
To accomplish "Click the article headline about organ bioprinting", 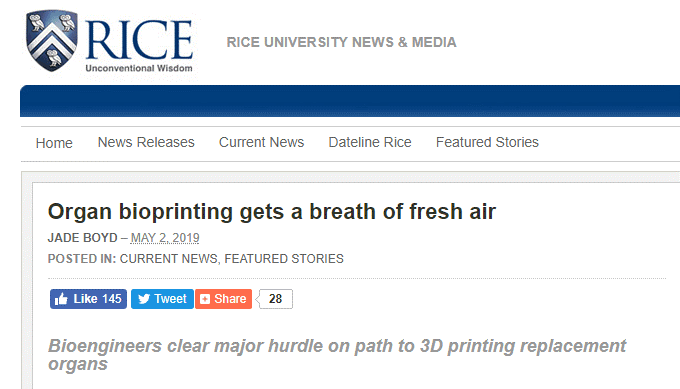I will tap(271, 212).
